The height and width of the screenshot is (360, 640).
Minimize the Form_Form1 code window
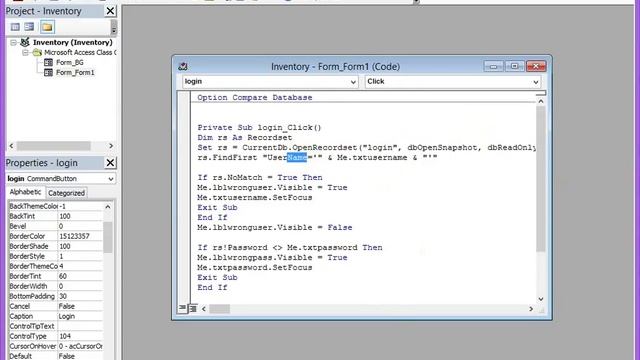[x=493, y=66]
